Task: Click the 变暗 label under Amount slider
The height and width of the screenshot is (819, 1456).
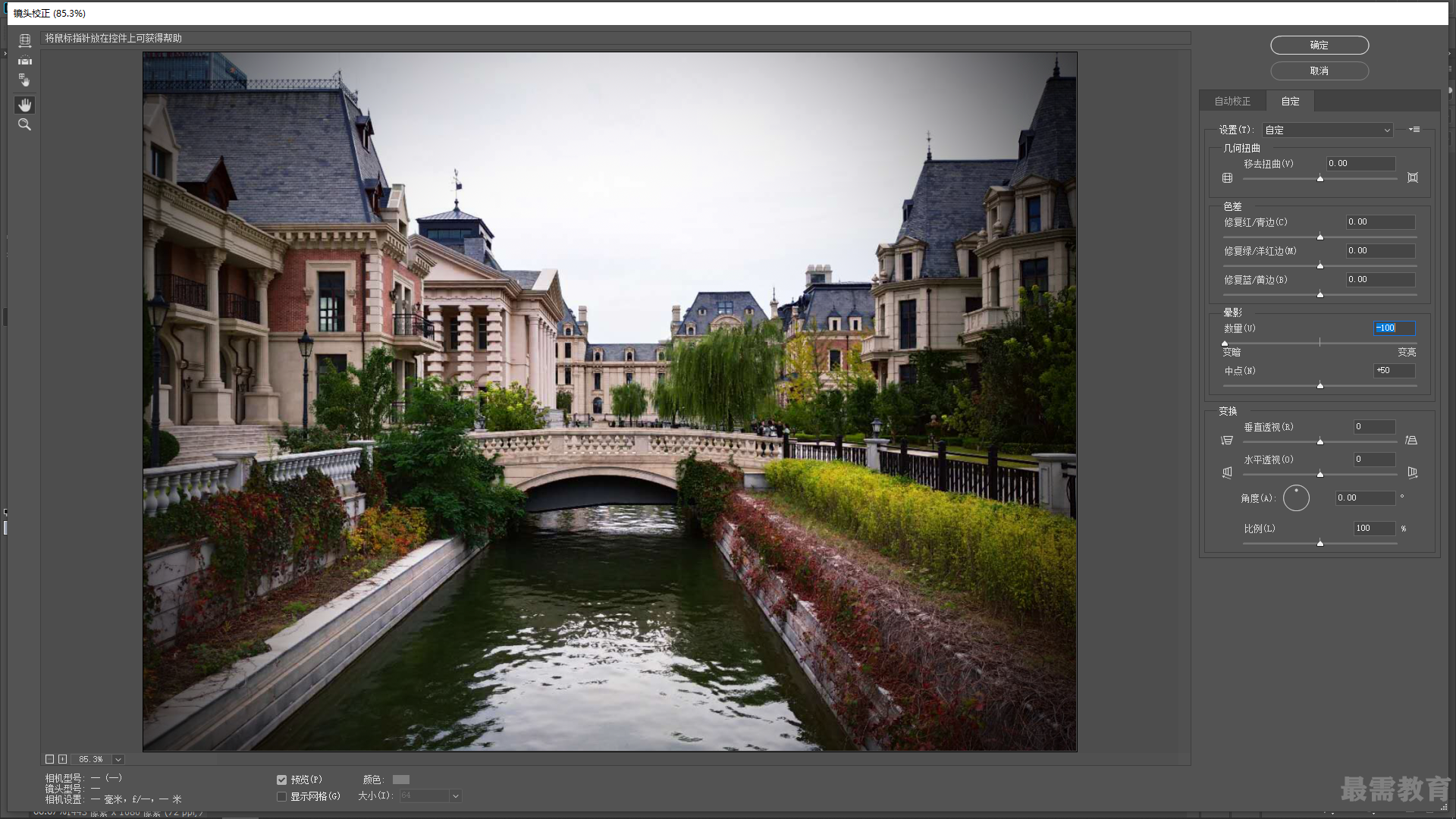Action: (1232, 353)
